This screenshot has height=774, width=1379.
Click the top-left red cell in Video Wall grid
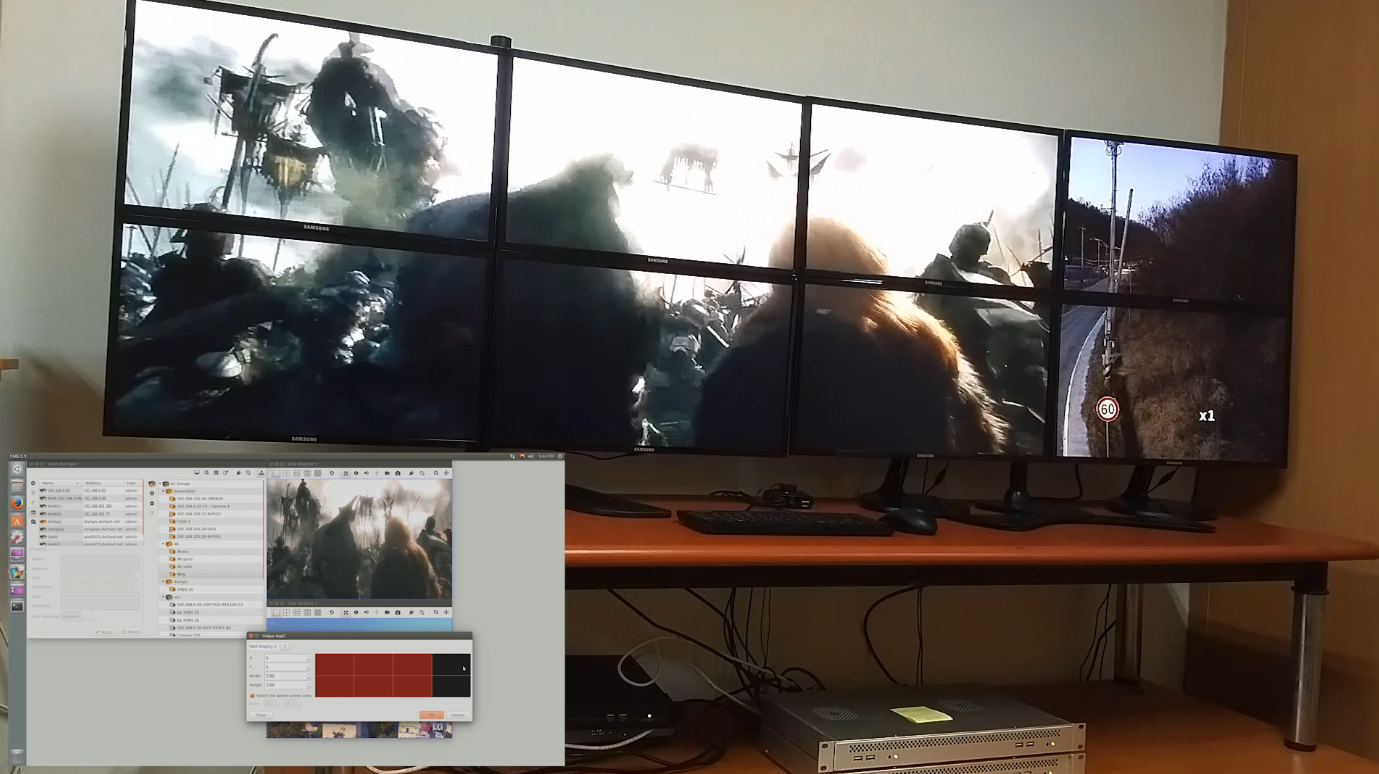(x=334, y=664)
